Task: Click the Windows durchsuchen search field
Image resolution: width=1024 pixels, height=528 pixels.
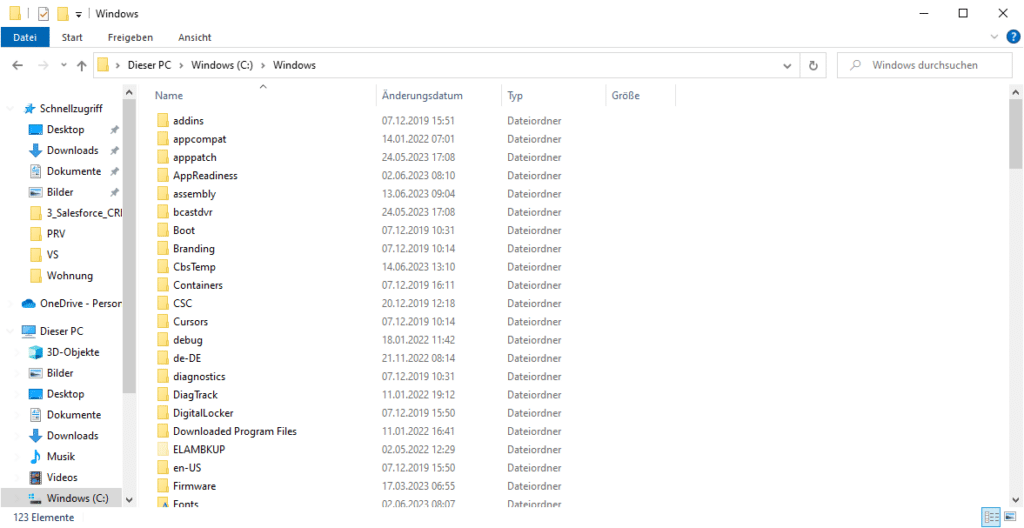Action: point(925,65)
